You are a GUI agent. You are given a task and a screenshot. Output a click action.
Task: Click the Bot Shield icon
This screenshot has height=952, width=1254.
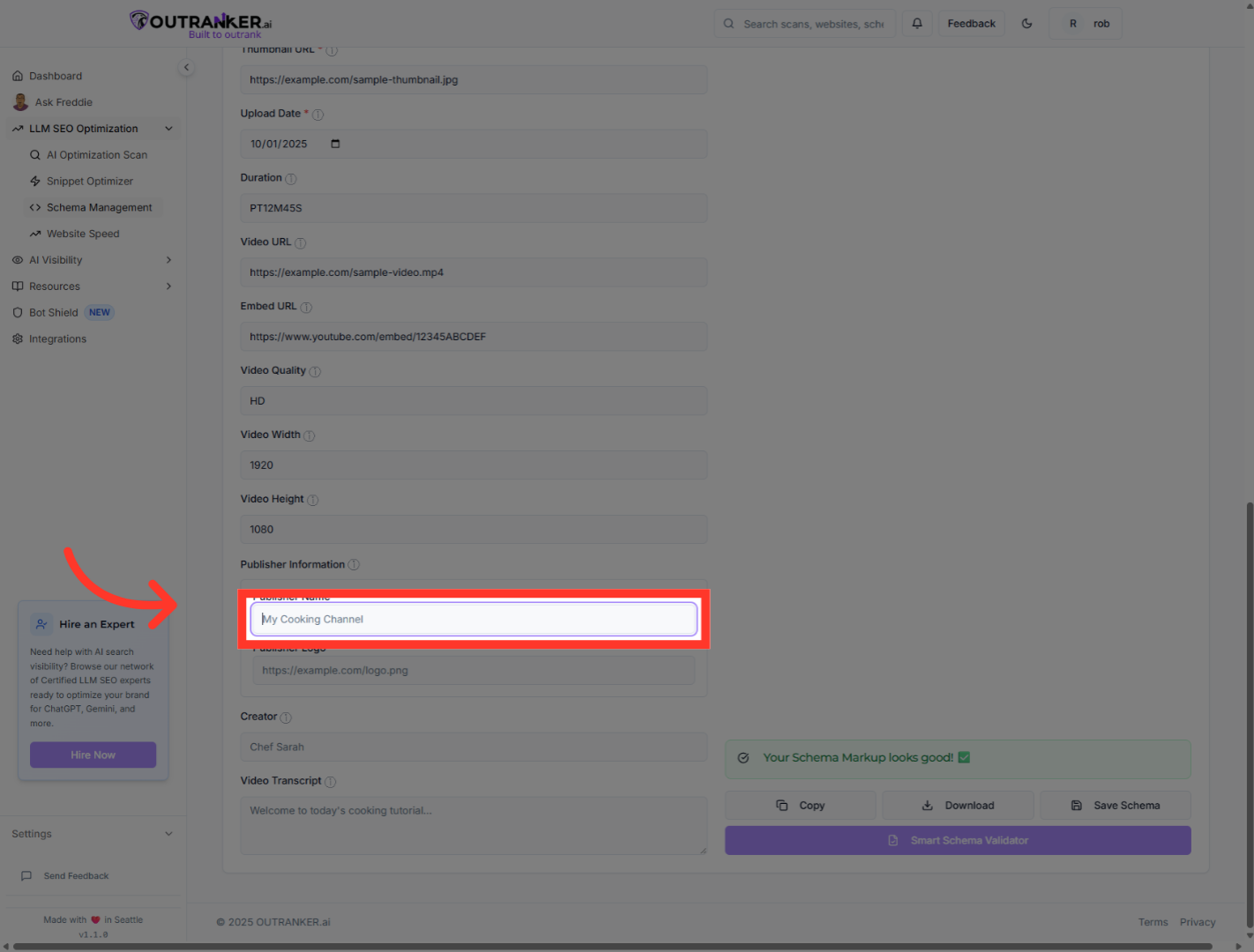[x=18, y=312]
